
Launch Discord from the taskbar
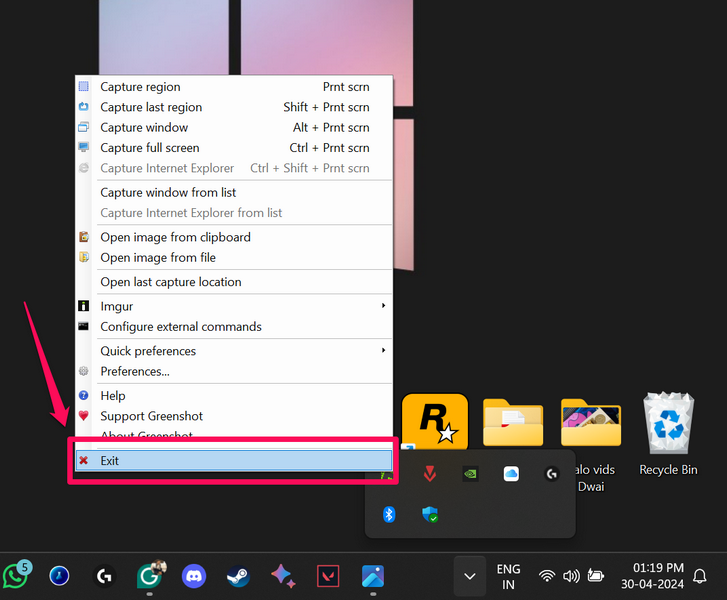194,576
